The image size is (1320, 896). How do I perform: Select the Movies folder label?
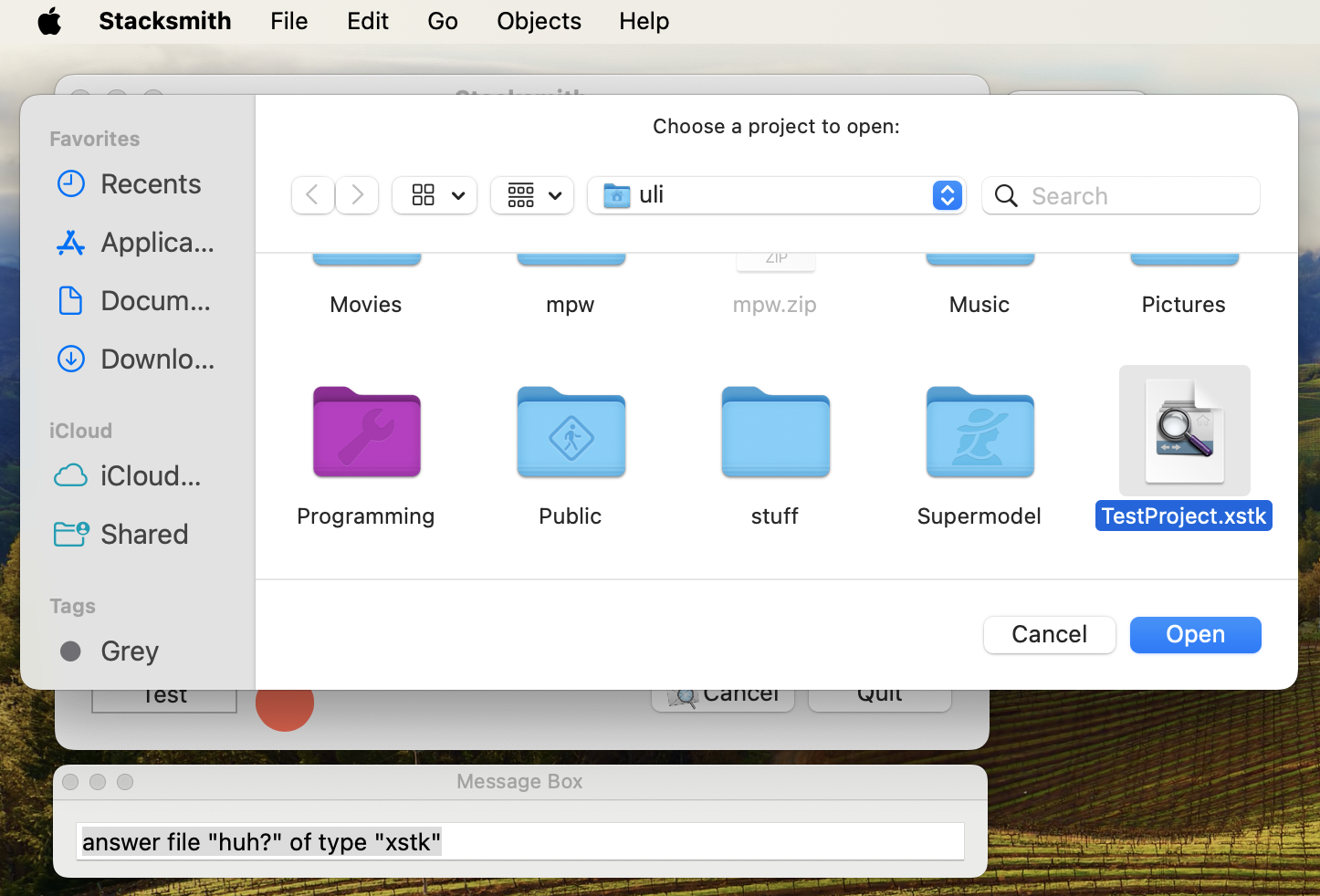click(366, 305)
